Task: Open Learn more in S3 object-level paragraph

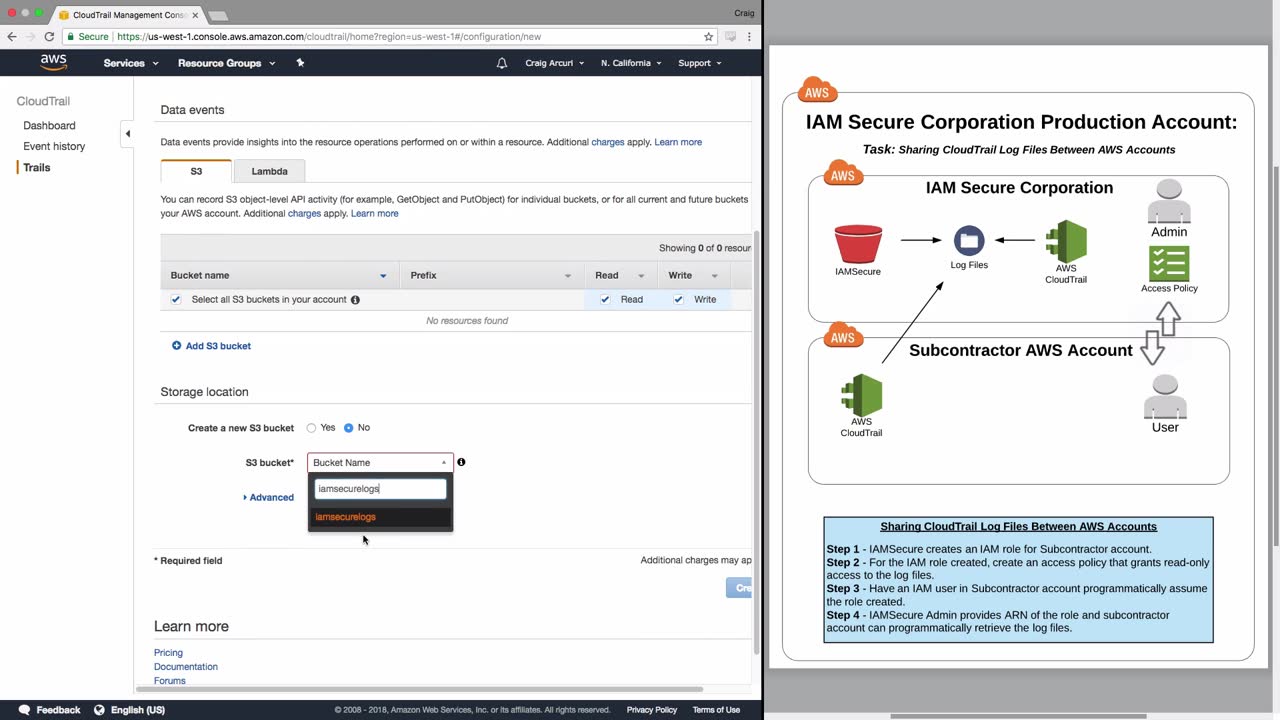Action: tap(374, 214)
